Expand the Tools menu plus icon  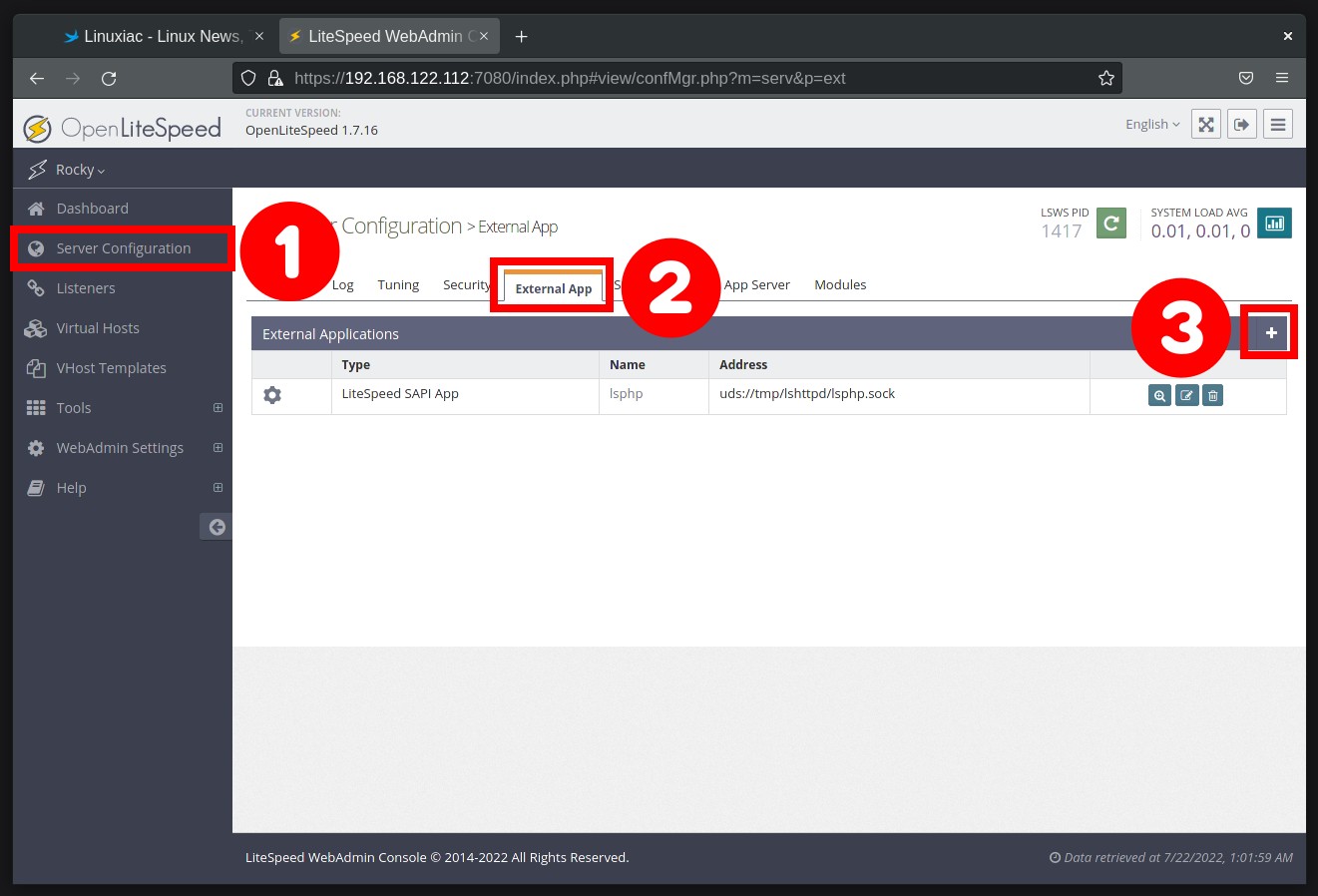218,408
